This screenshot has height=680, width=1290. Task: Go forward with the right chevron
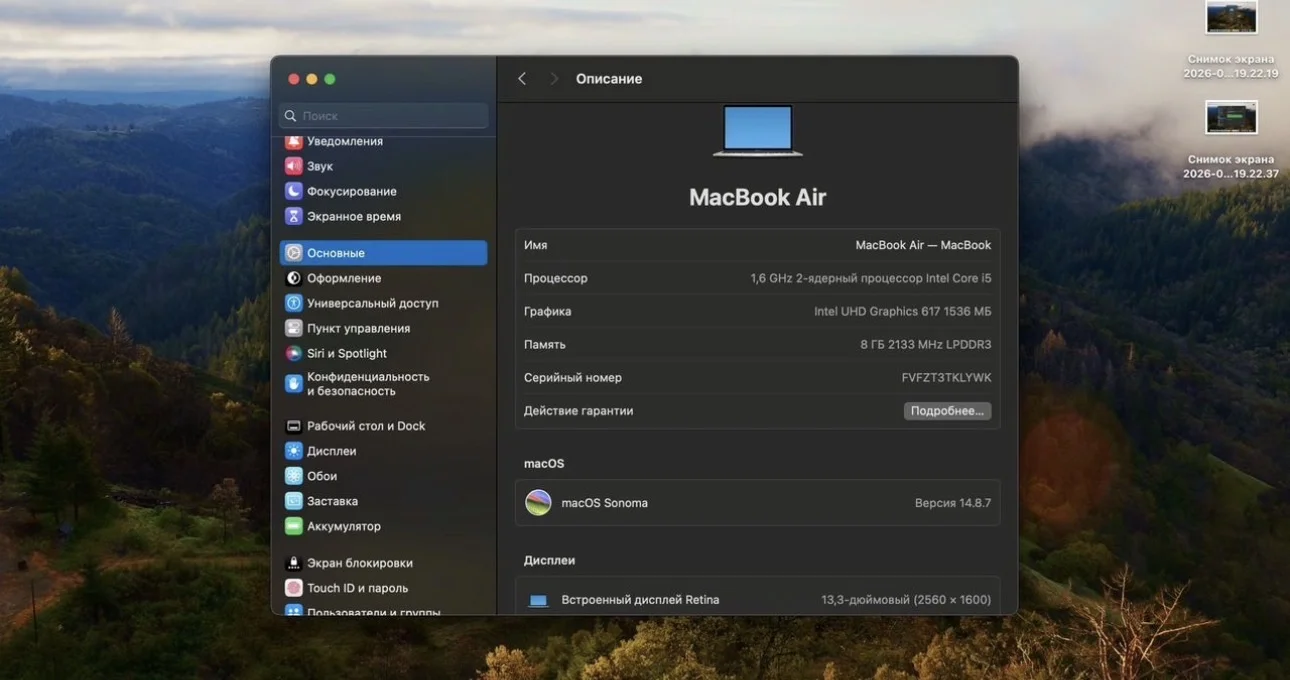click(x=553, y=79)
